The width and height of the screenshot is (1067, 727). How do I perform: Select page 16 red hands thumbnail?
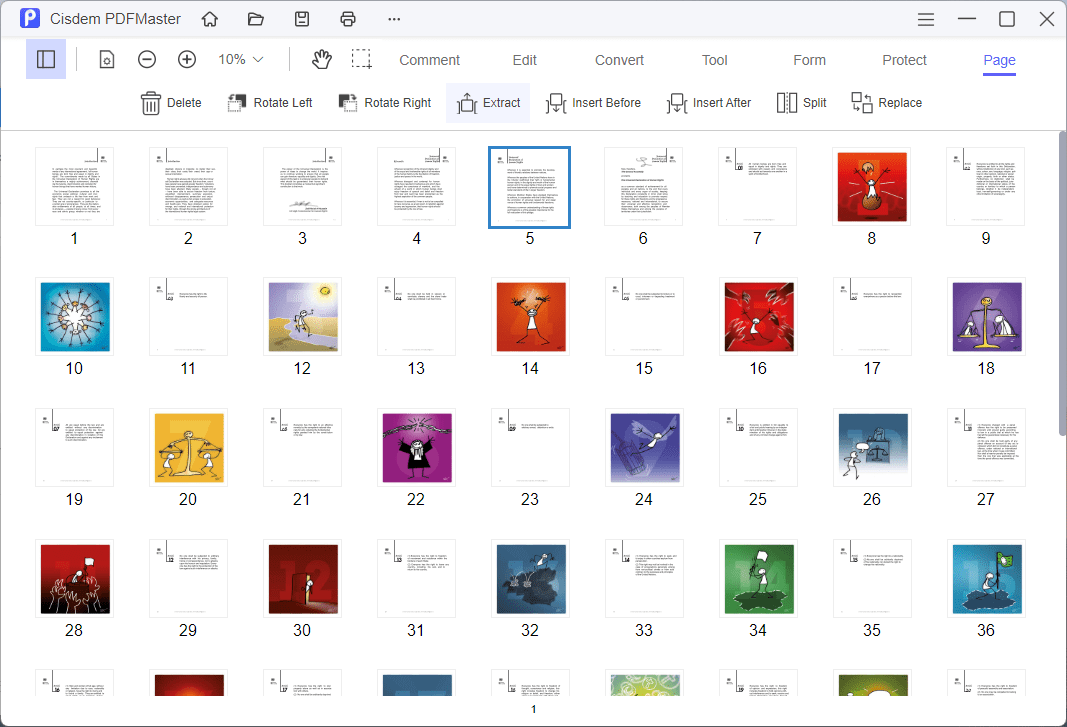(759, 317)
